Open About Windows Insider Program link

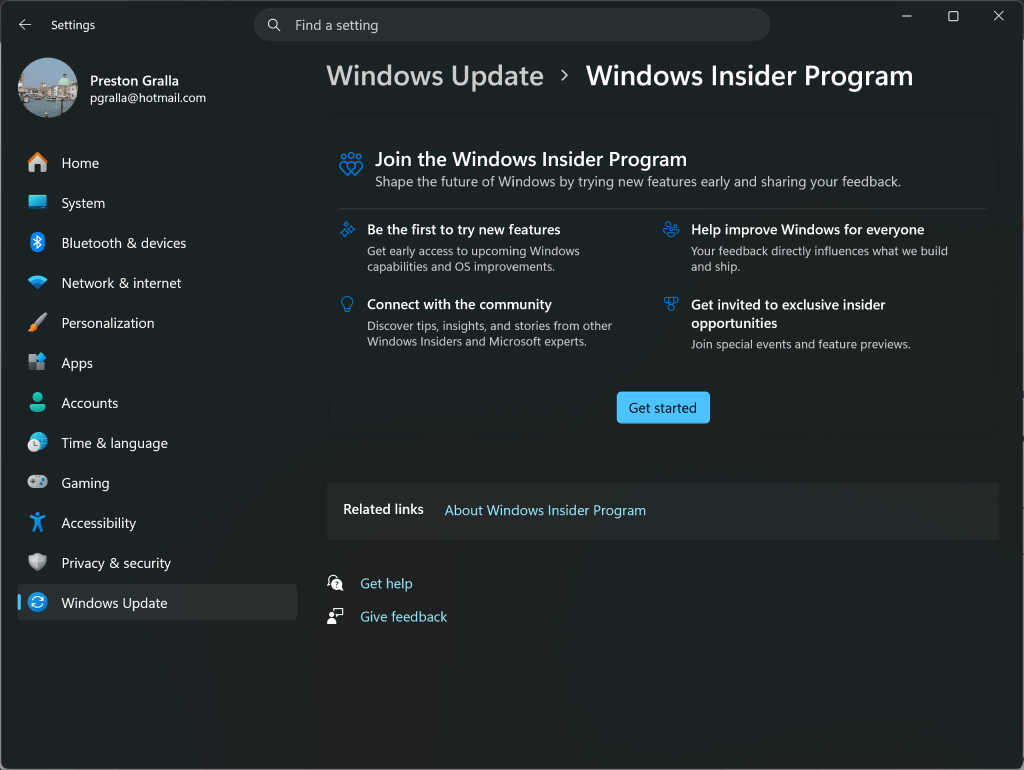coord(545,510)
